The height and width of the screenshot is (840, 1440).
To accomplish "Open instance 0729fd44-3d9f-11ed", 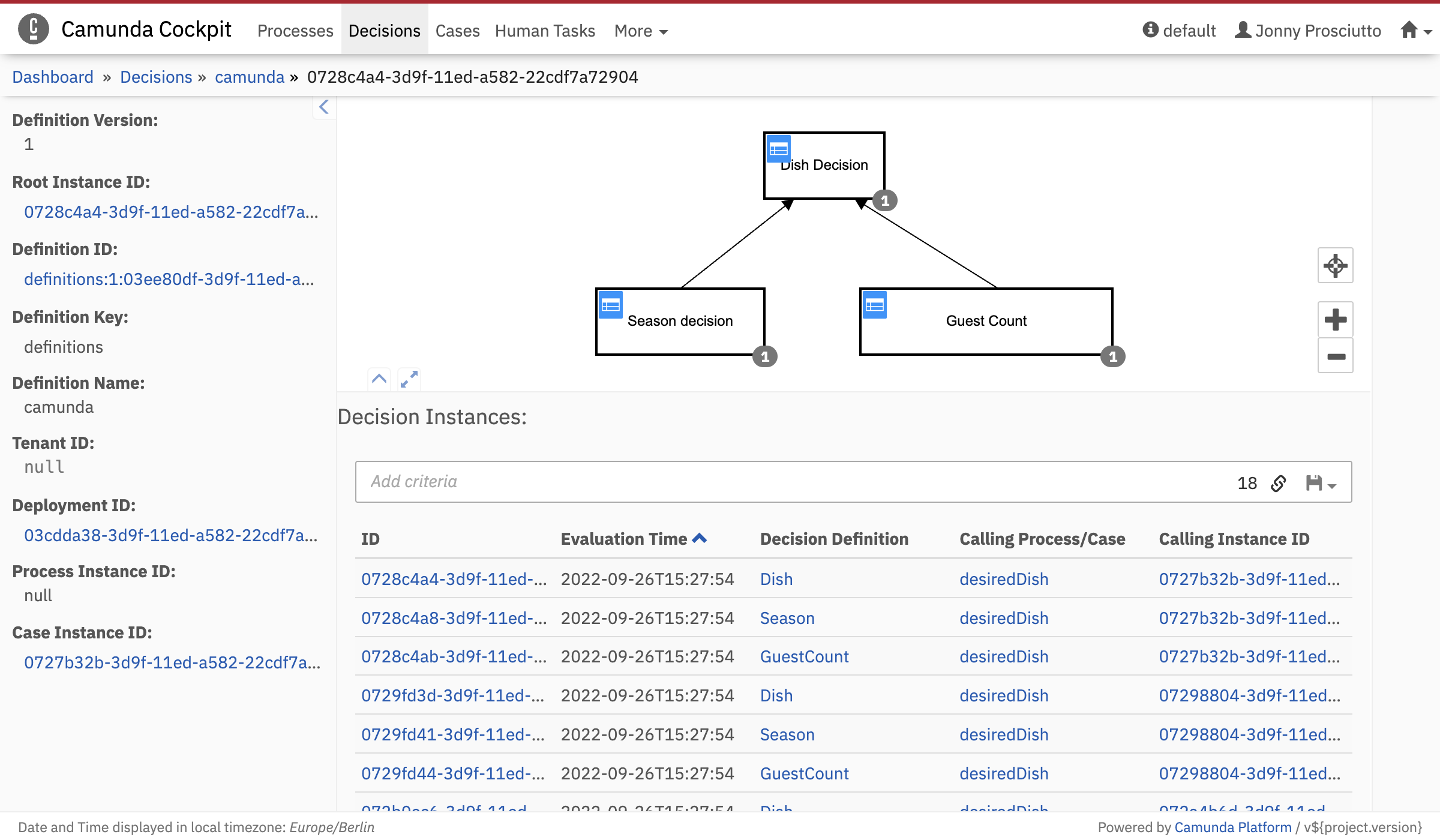I will click(x=453, y=773).
